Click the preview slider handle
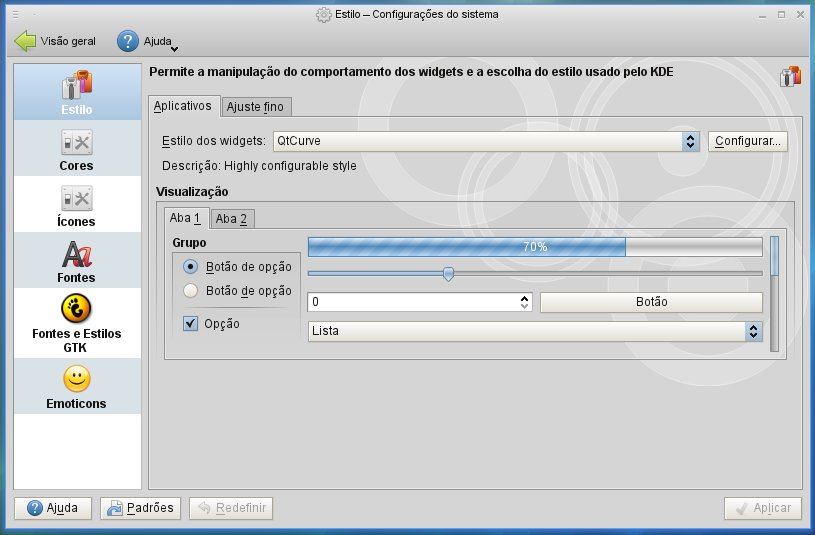The width and height of the screenshot is (815, 535). tap(448, 273)
